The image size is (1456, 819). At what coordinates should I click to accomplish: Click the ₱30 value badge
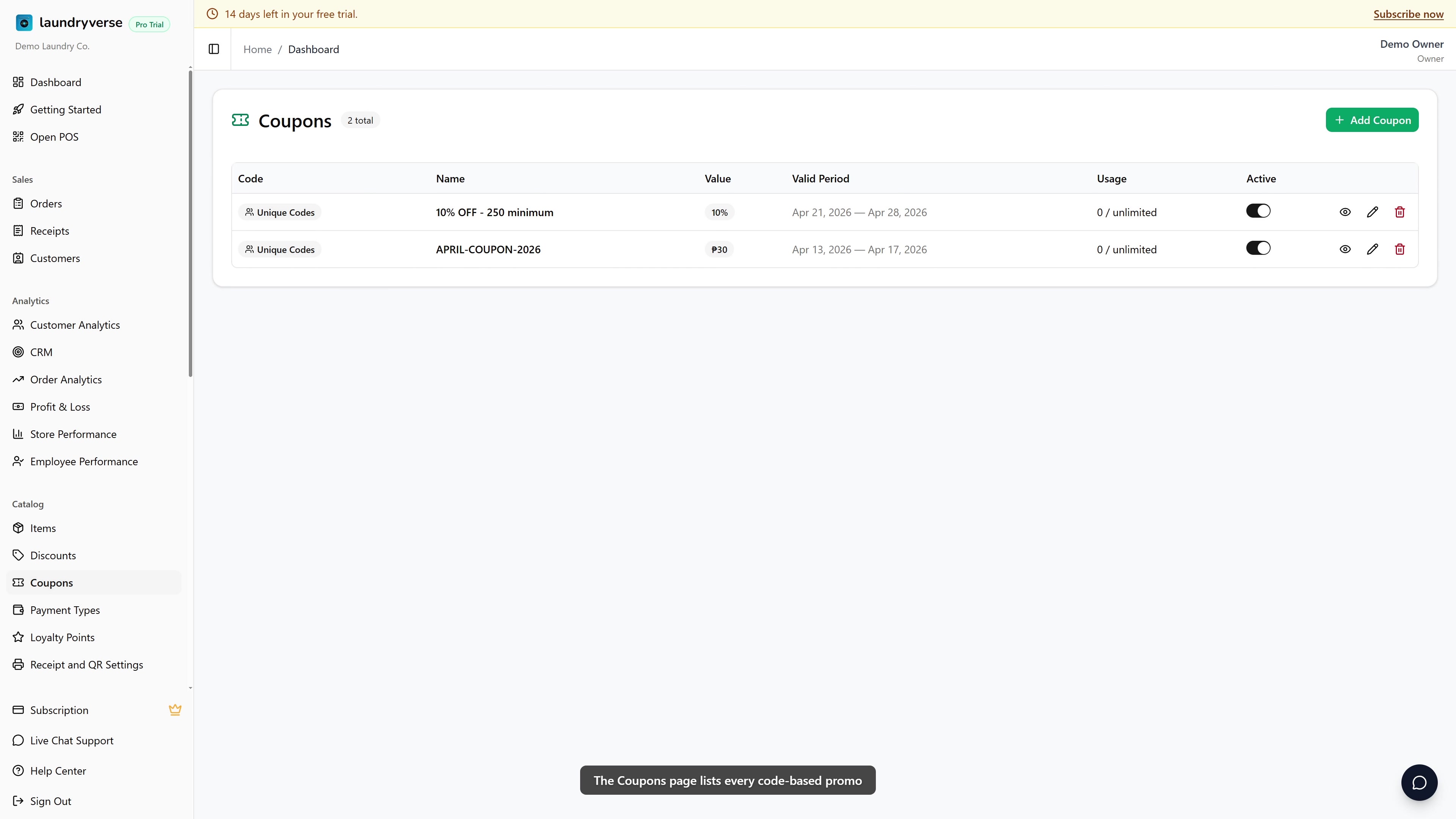(719, 250)
